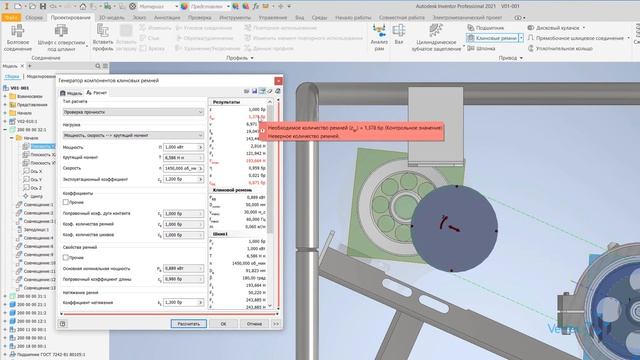Select the Расчет tab in the dialog

point(96,93)
